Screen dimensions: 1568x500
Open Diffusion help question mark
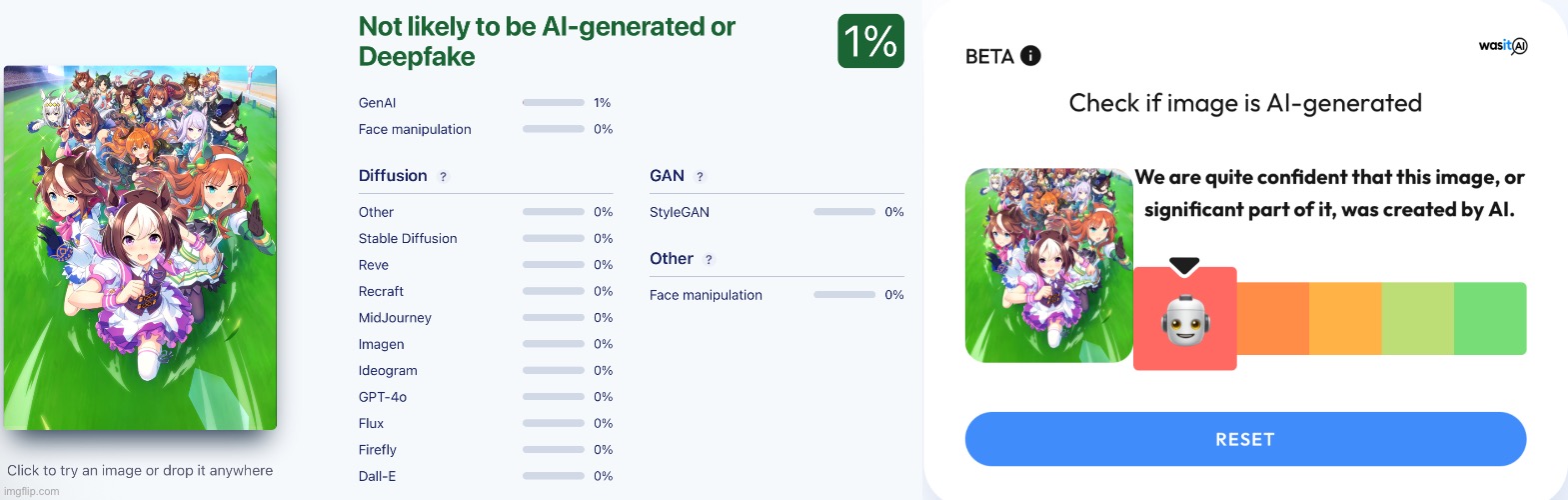[x=443, y=176]
